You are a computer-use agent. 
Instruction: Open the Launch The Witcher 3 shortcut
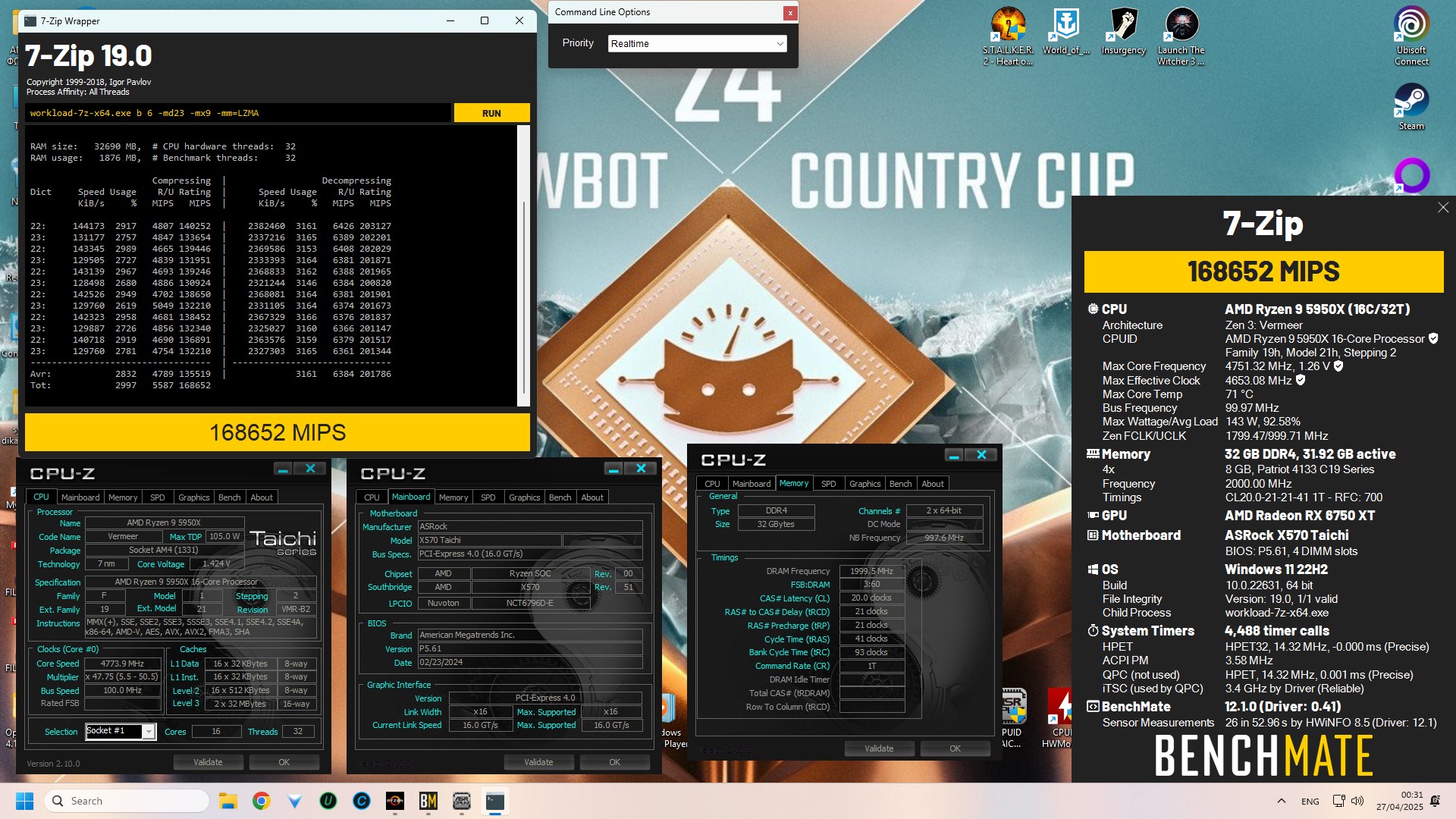tap(1181, 36)
